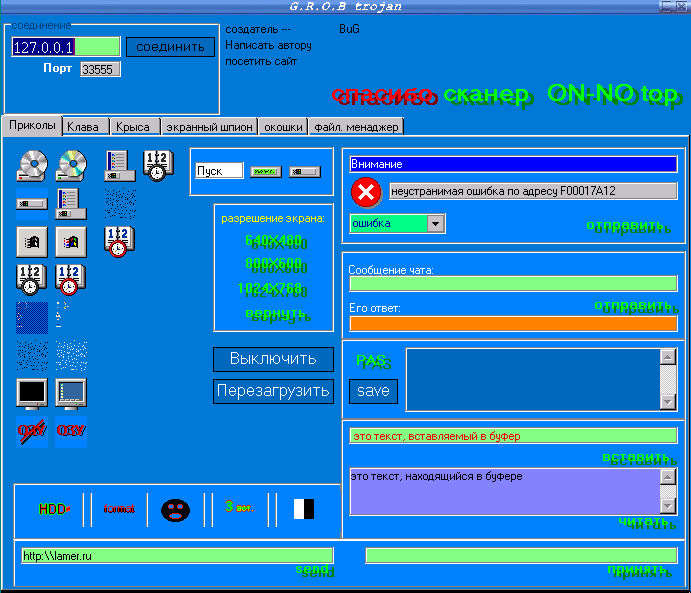Screen dimensions: 691x593
Task: Open the файл. менаджер tab
Action: pos(356,127)
